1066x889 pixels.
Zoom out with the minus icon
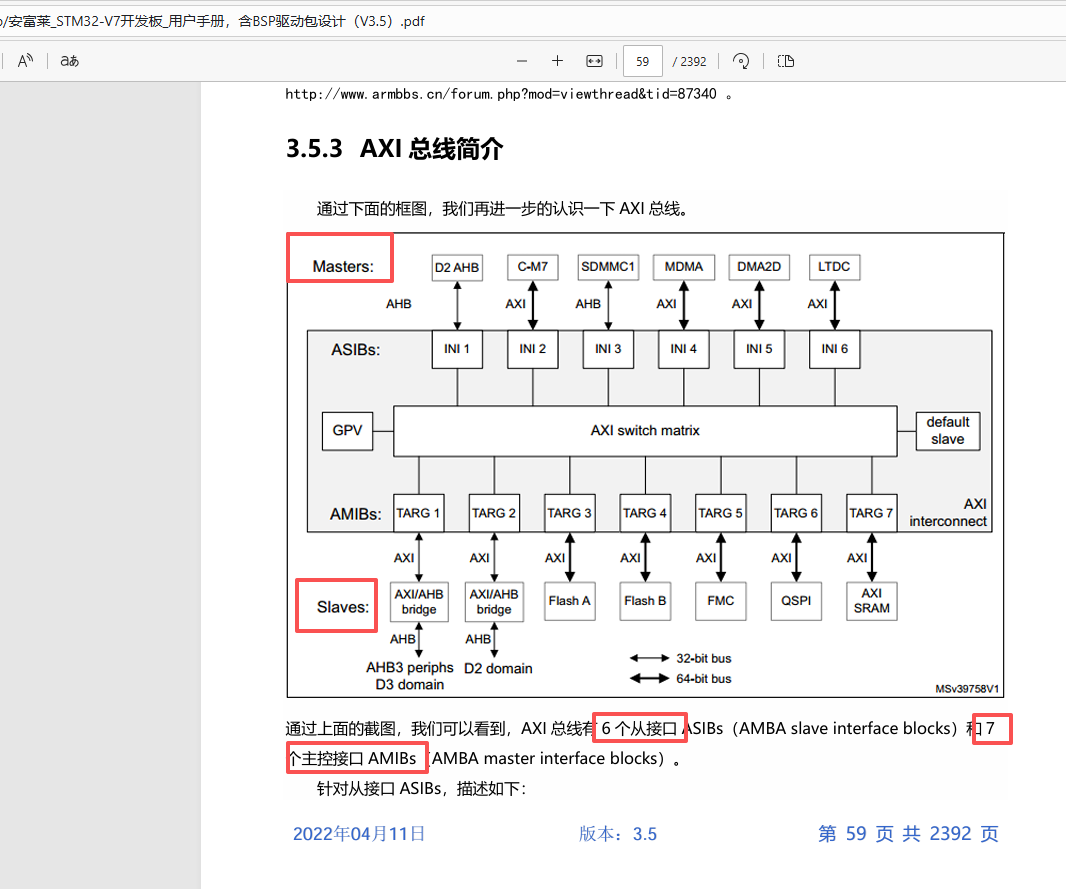pos(522,61)
